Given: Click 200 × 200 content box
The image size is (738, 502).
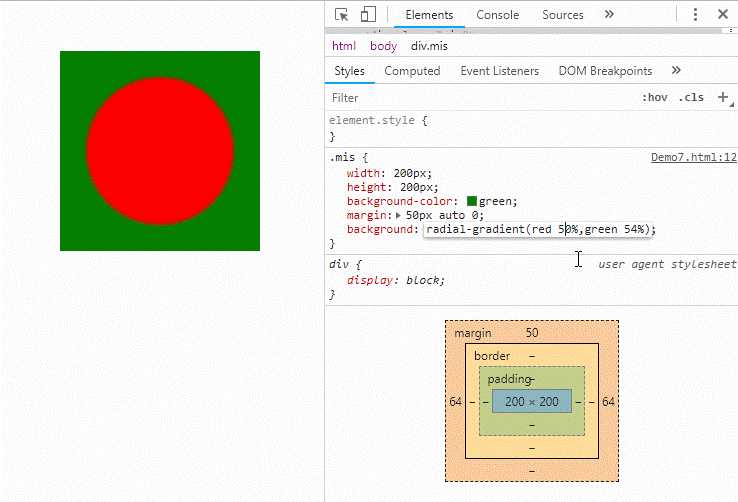Looking at the screenshot, I should pyautogui.click(x=532, y=401).
